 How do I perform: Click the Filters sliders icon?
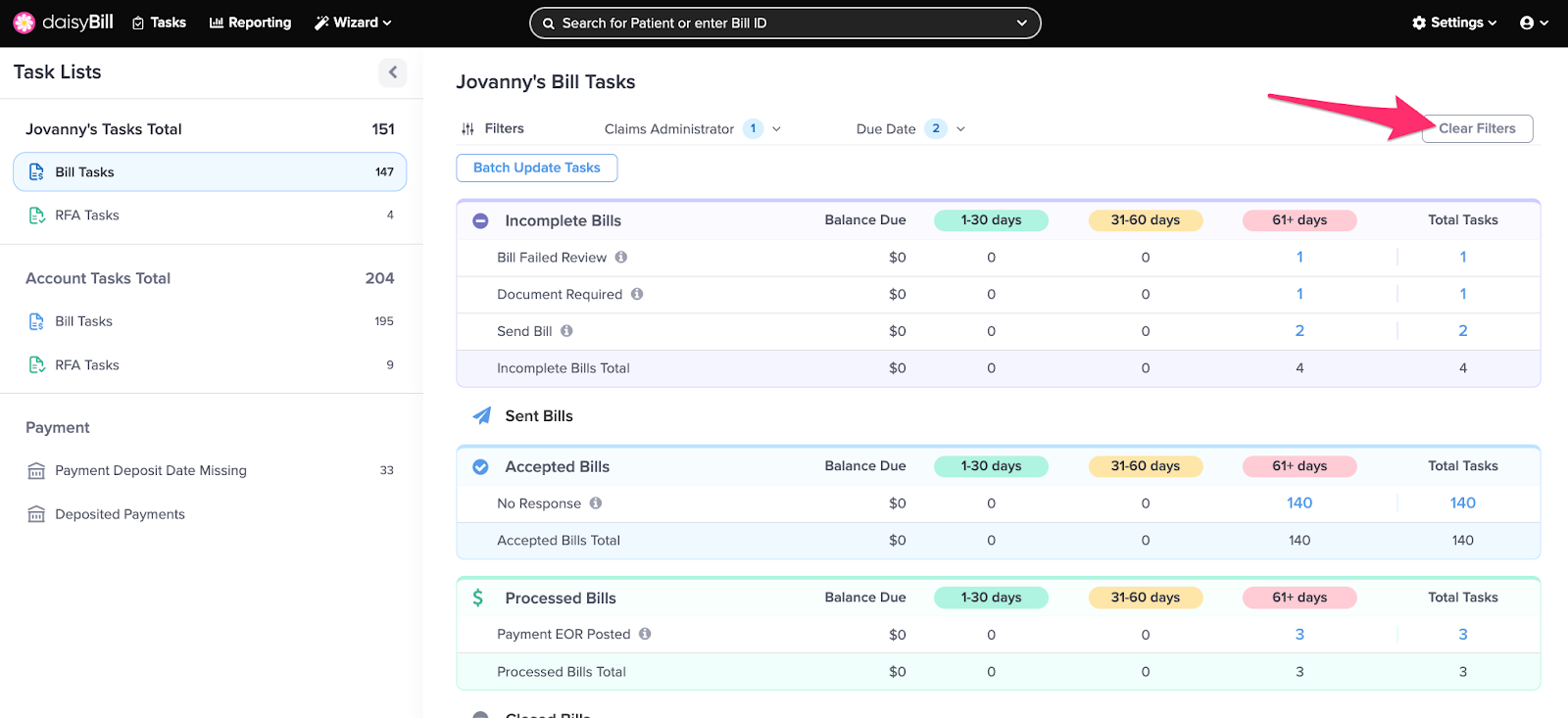click(467, 129)
